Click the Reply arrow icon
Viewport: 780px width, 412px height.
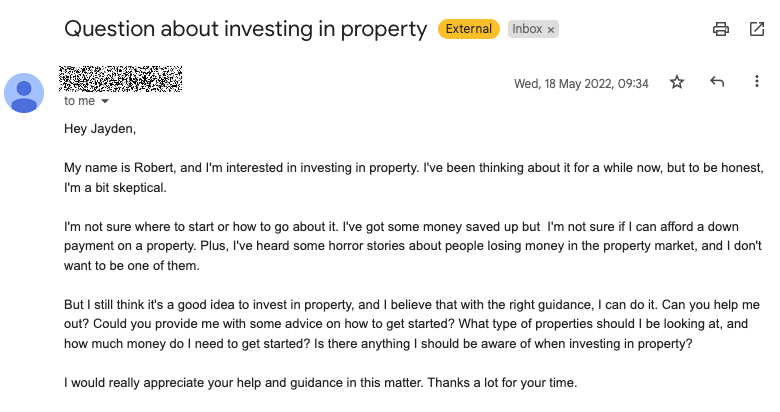click(x=717, y=82)
